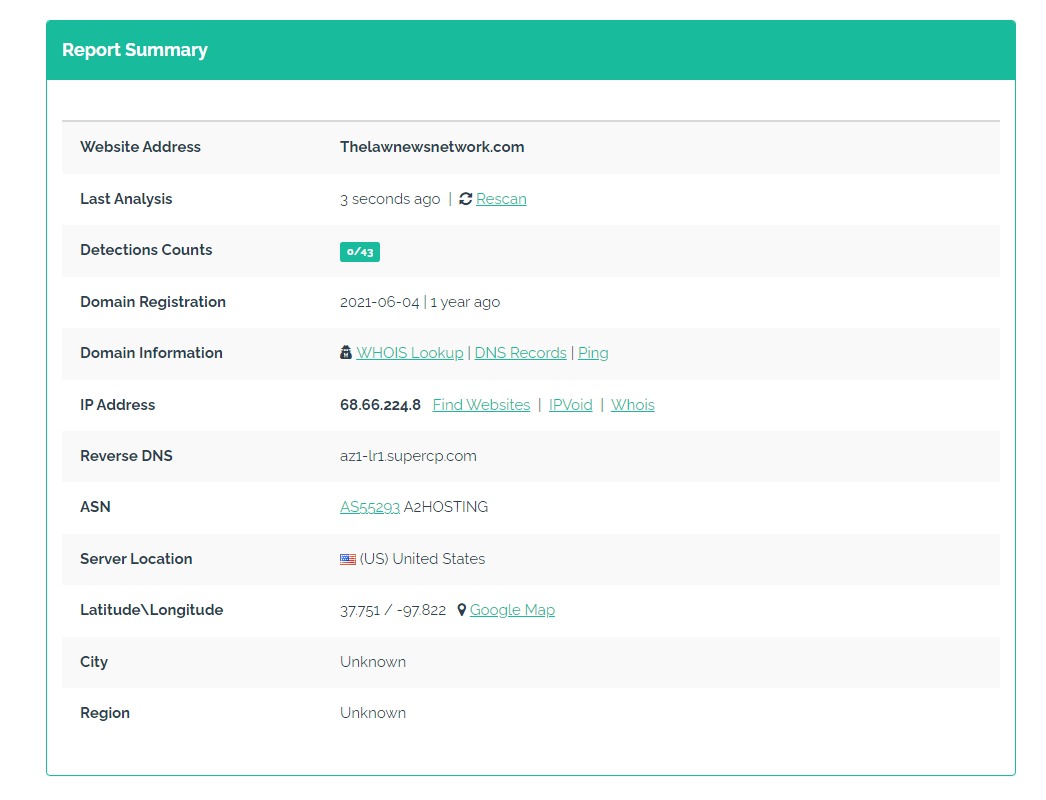
Task: Click the Domain Information label
Action: pyautogui.click(x=151, y=352)
